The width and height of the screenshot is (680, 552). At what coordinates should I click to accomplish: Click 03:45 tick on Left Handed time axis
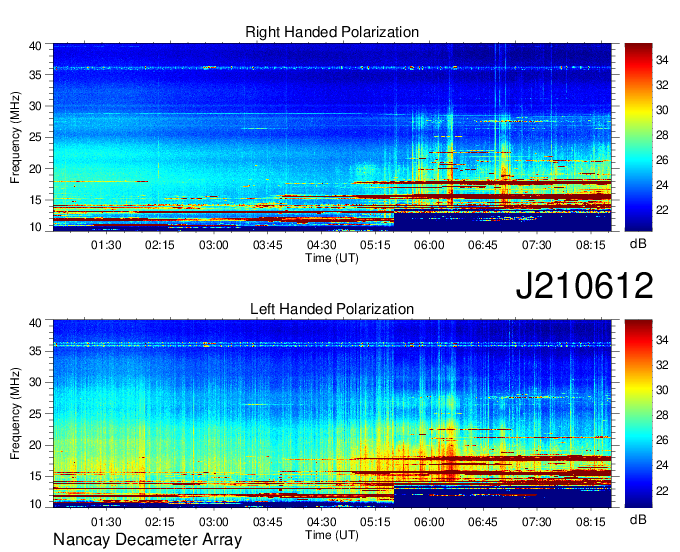click(268, 522)
